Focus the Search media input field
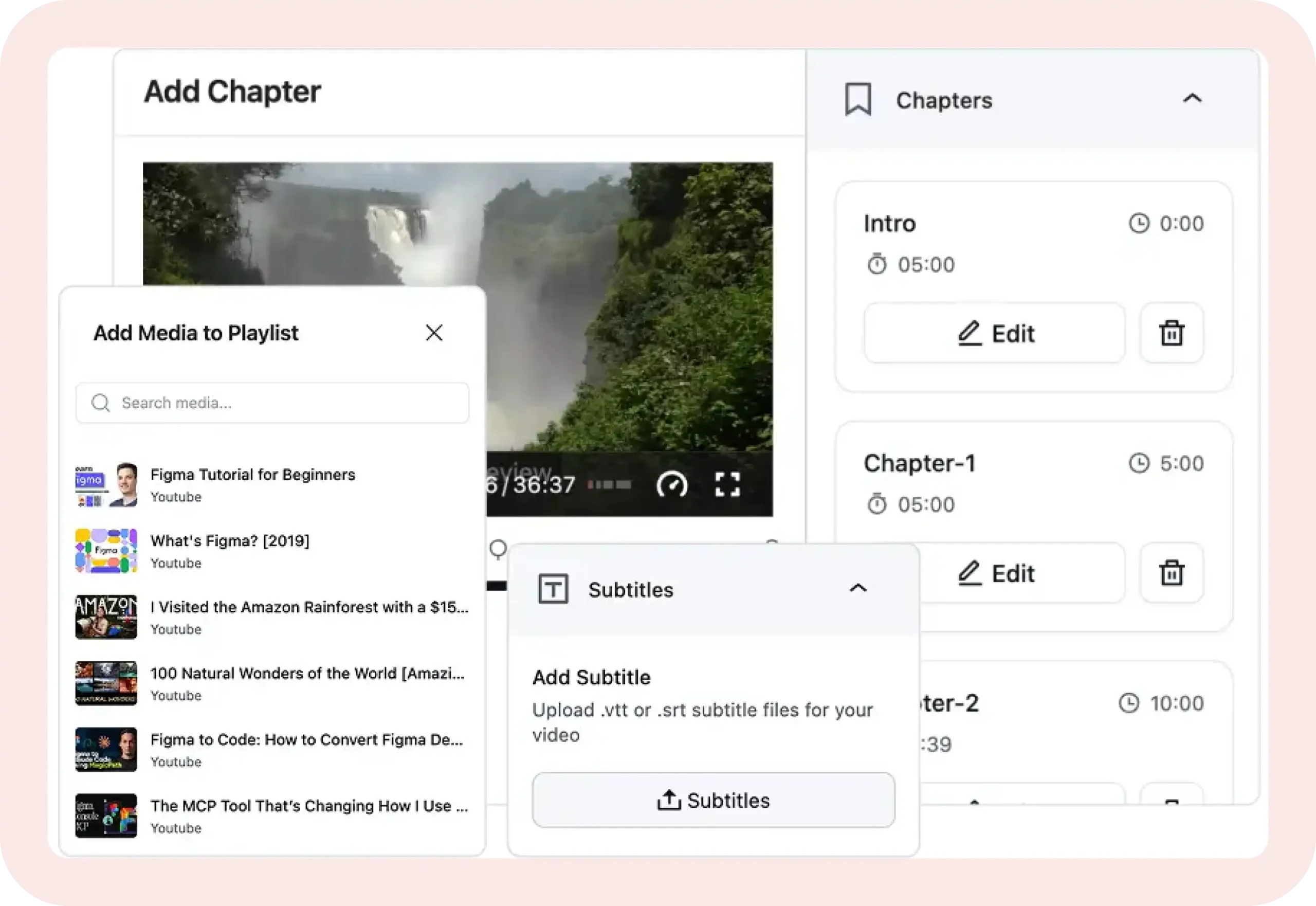Screen dimensions: 1316x906 click(272, 403)
